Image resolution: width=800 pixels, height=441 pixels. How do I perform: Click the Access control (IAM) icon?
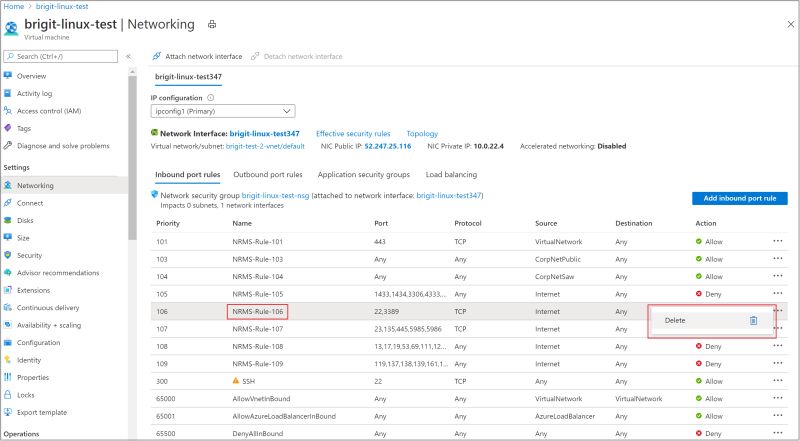(8, 111)
